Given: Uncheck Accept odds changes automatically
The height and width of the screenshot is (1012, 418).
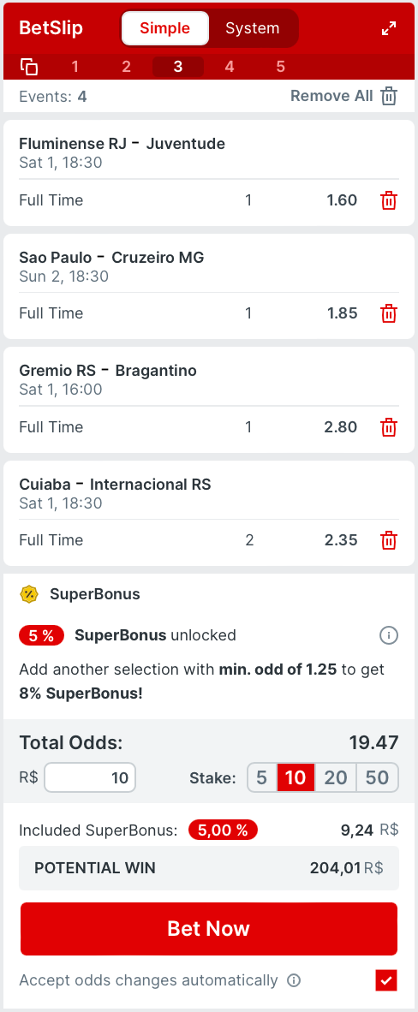Looking at the screenshot, I should (386, 980).
